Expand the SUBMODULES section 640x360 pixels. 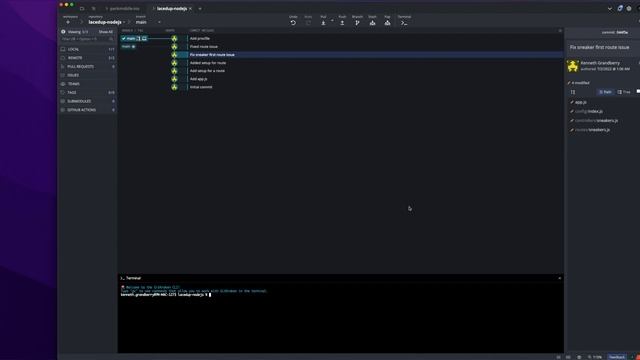(88, 101)
